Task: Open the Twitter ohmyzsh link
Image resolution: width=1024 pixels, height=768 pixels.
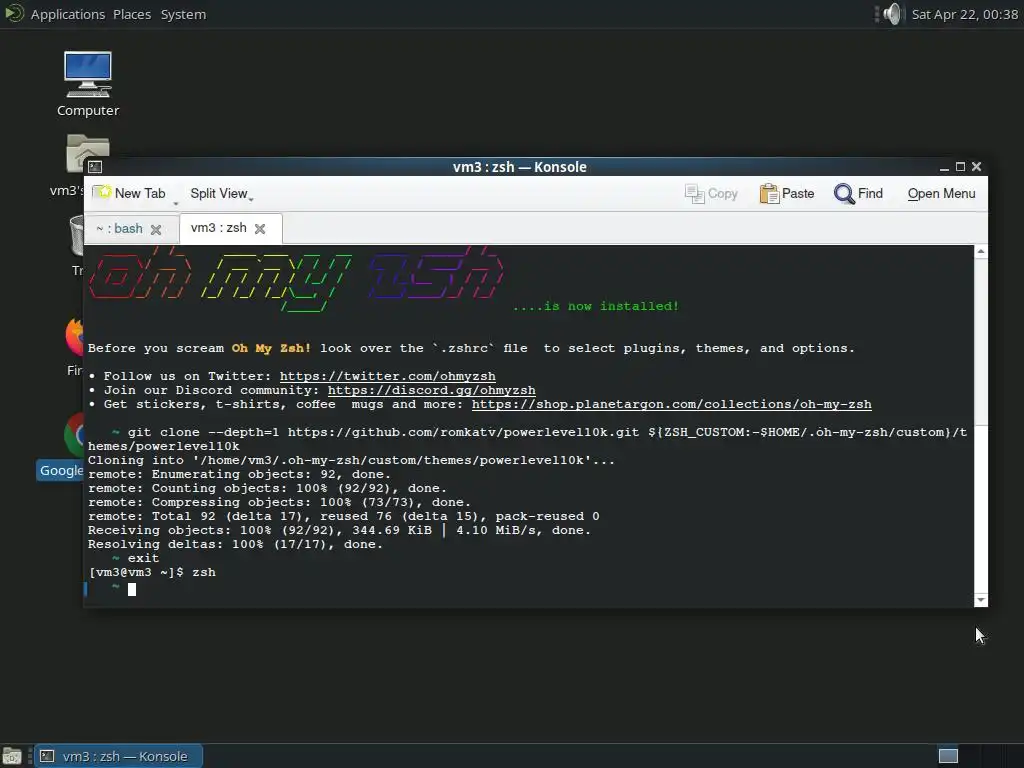Action: [387, 376]
